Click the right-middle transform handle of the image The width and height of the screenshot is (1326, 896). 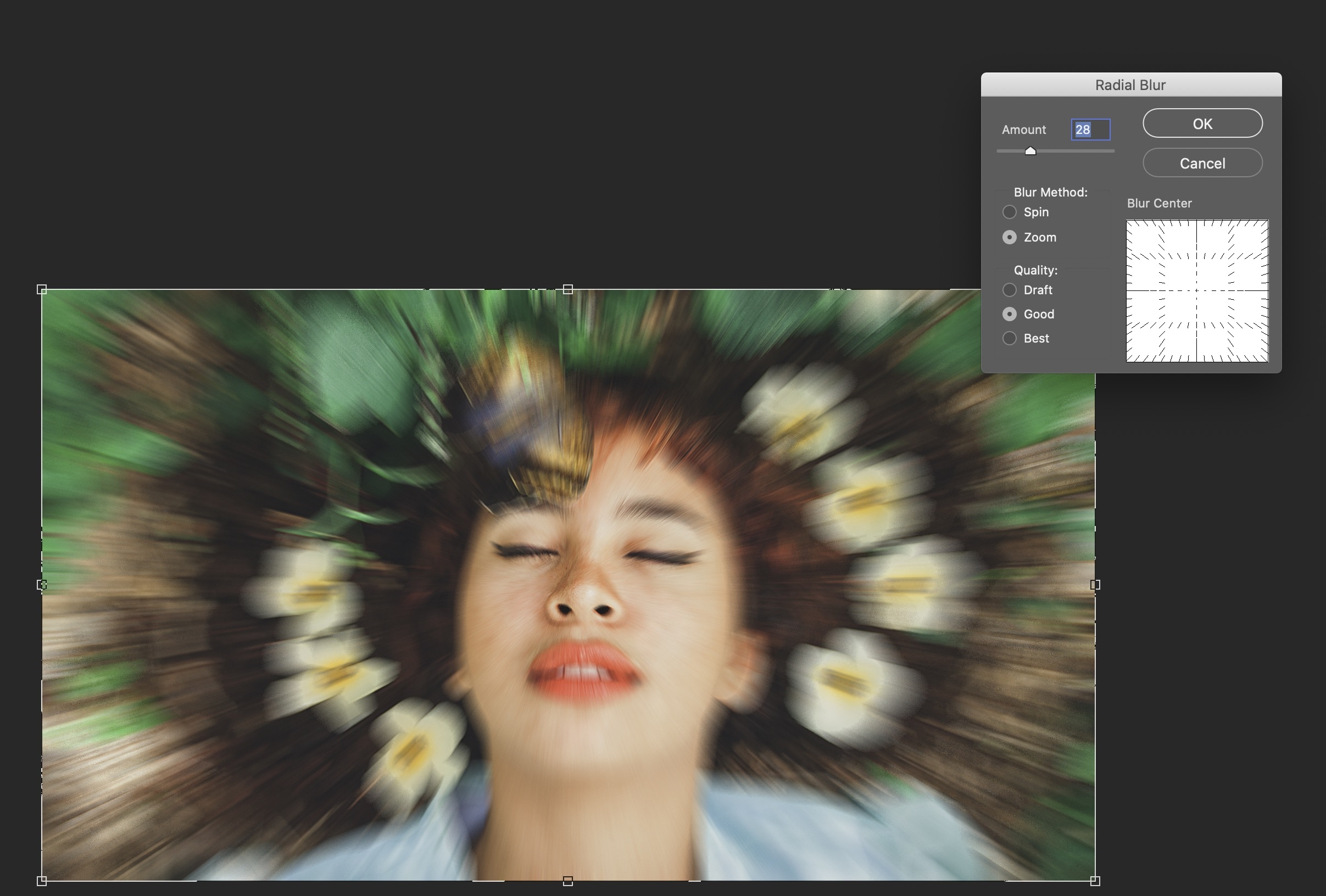[x=1095, y=585]
